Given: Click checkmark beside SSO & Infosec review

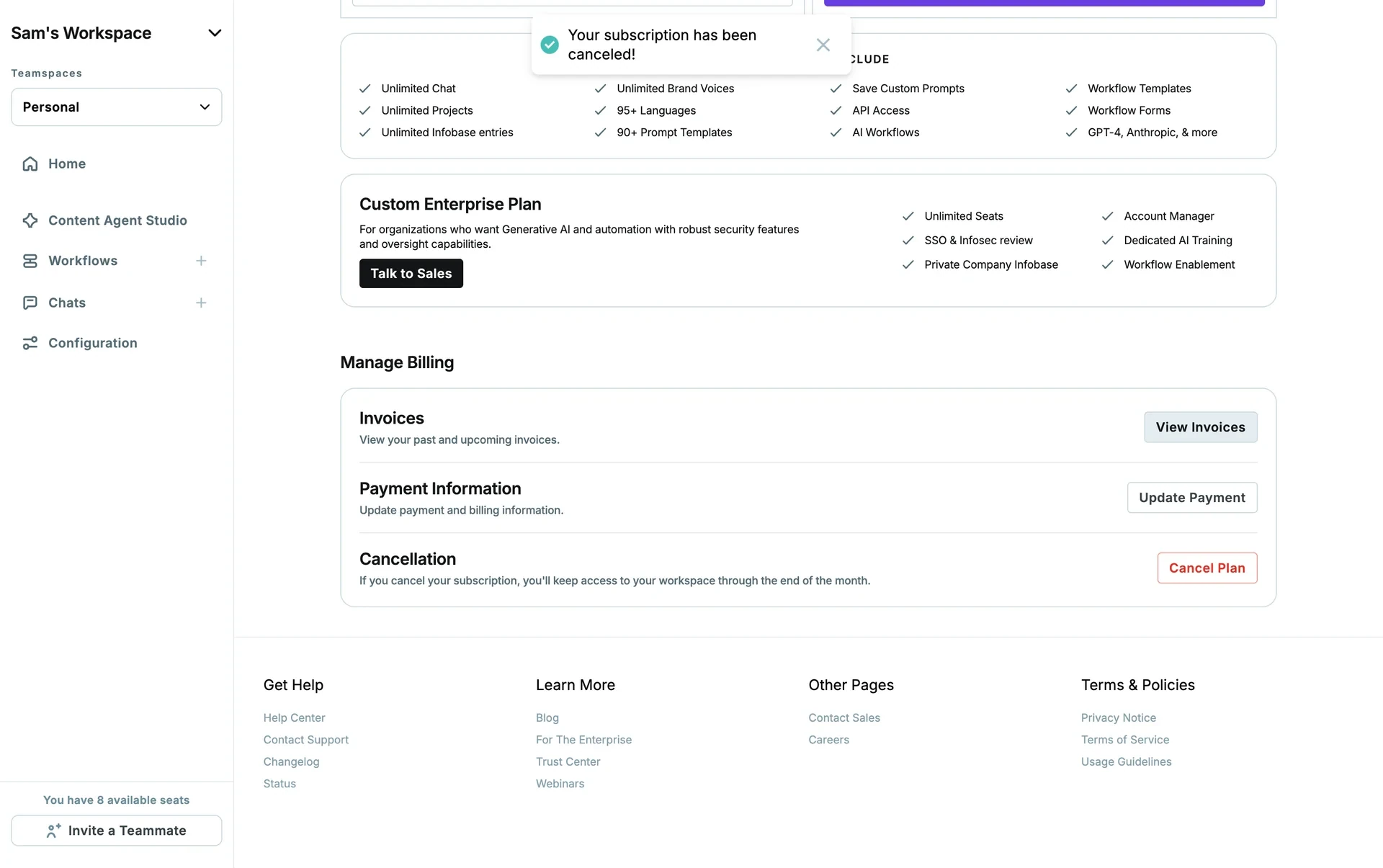Looking at the screenshot, I should 908,241.
